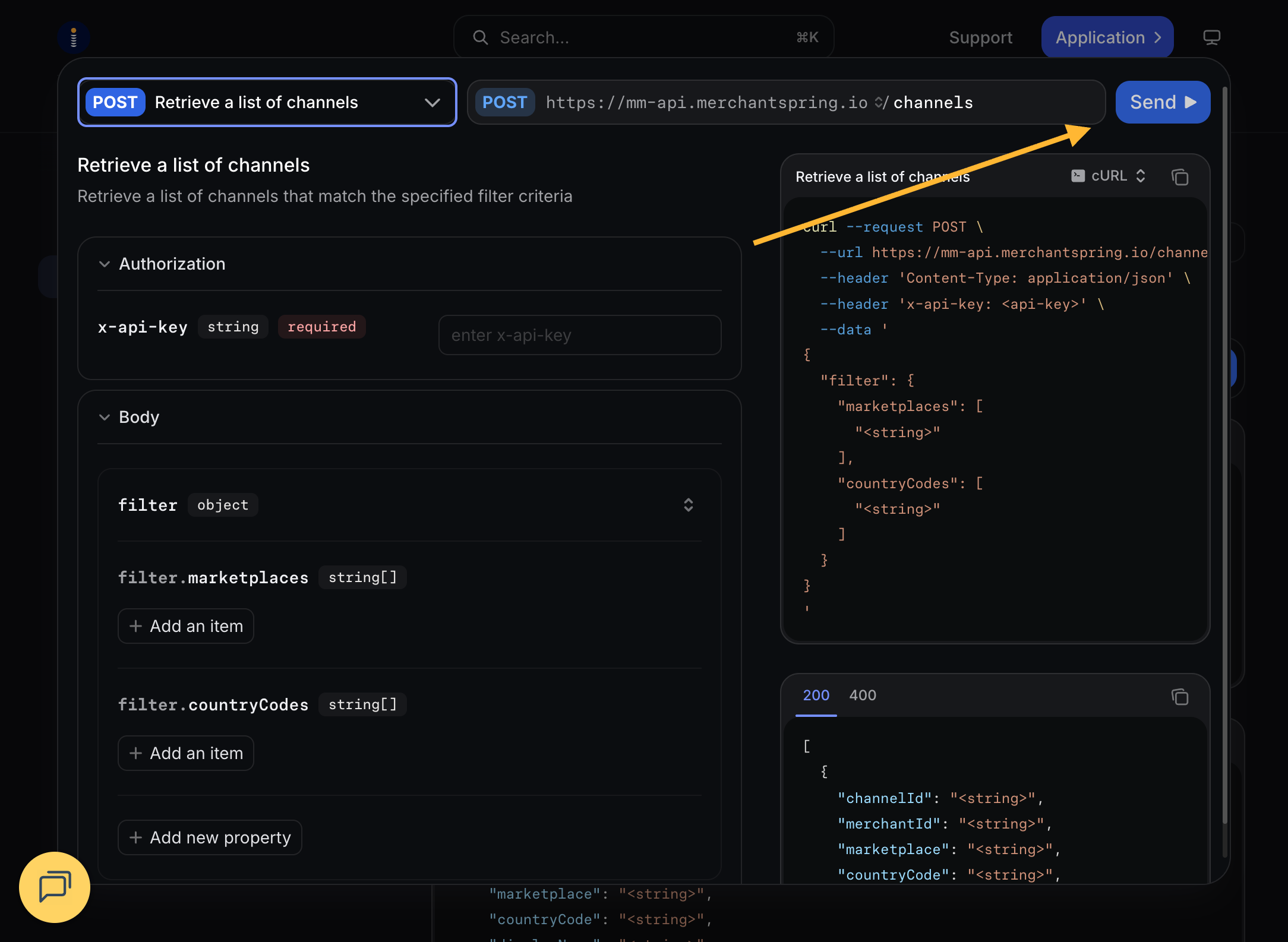
Task: Click the cURL terminal icon
Action: (x=1078, y=176)
